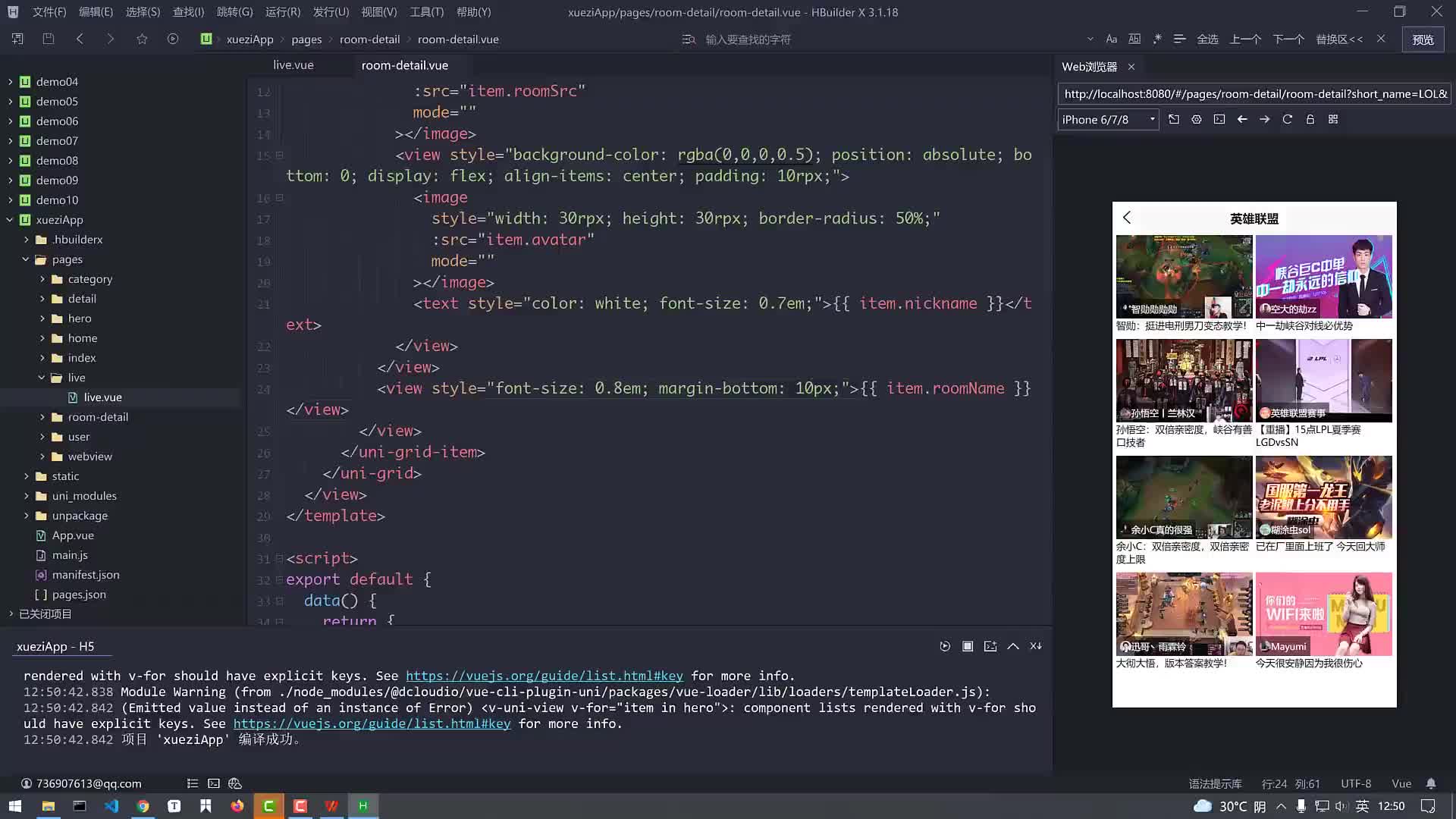Stop running with console stop icon

pyautogui.click(x=968, y=646)
